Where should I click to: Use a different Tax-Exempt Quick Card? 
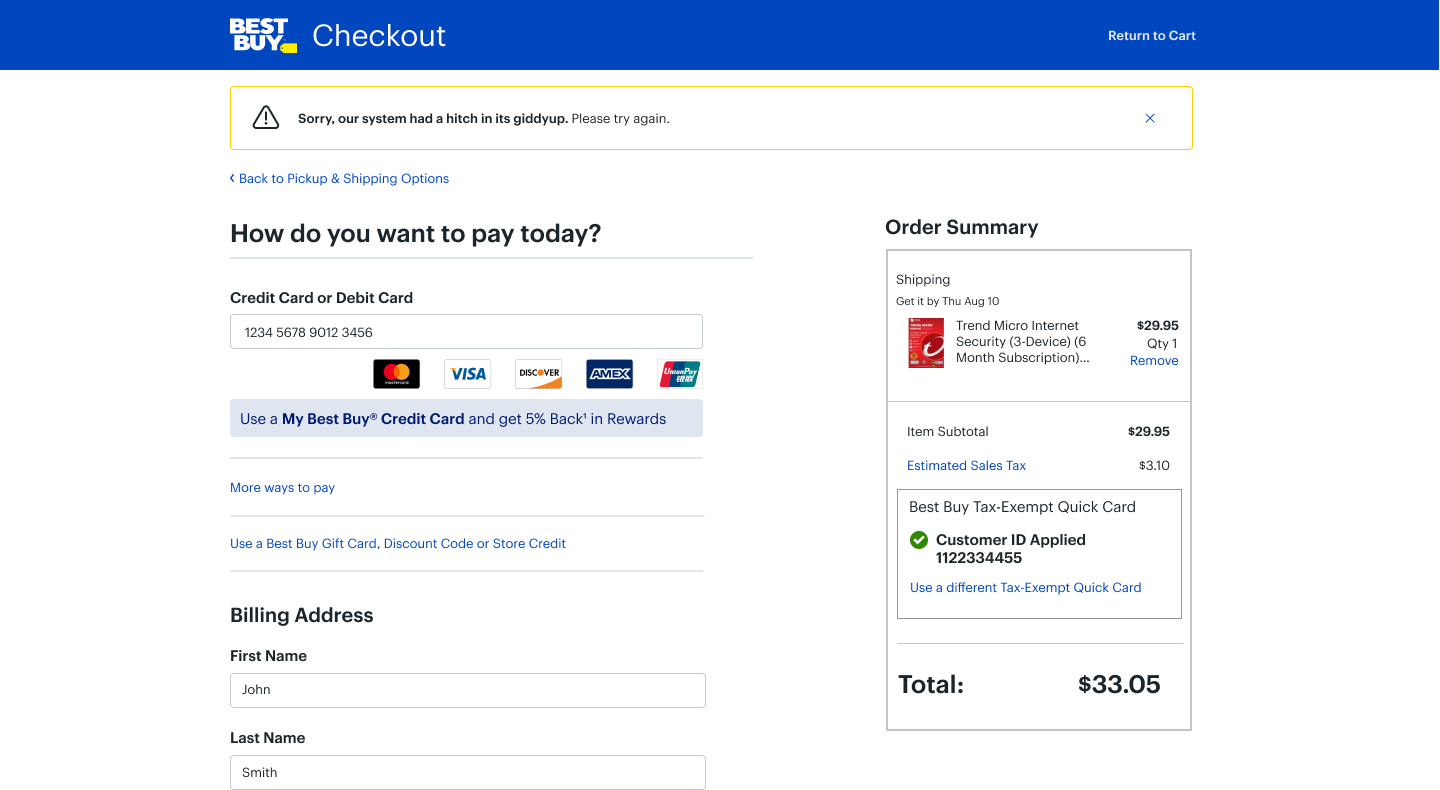click(x=1025, y=588)
